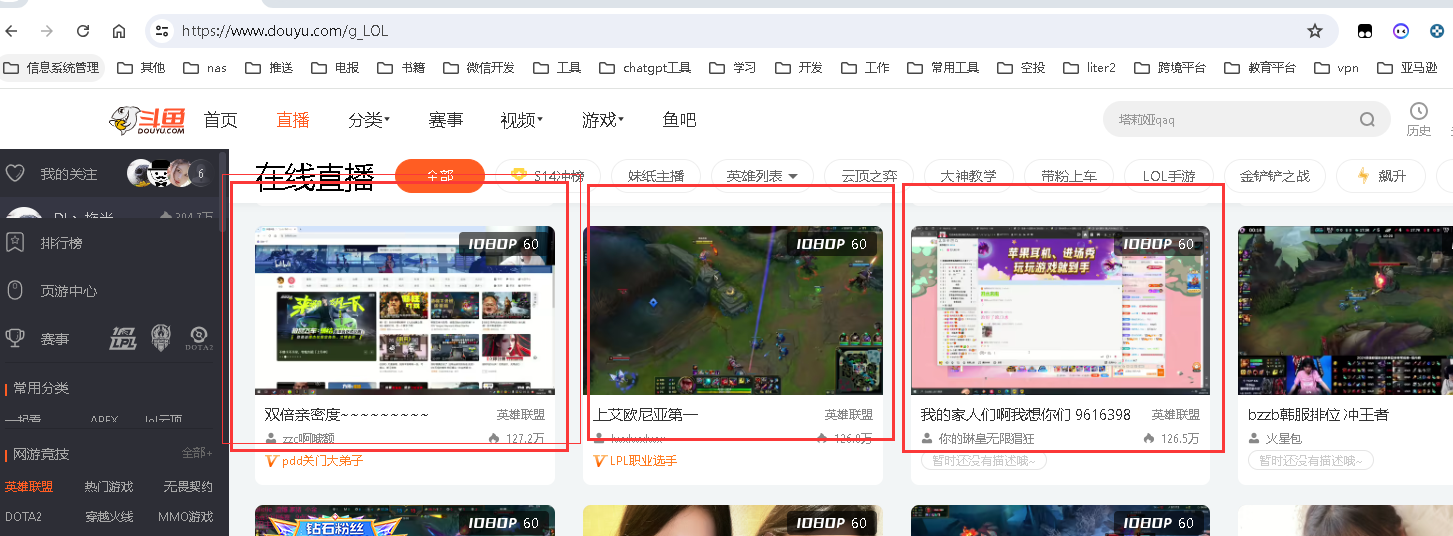The image size is (1453, 536).
Task: Click the search magnifier icon
Action: click(1367, 120)
